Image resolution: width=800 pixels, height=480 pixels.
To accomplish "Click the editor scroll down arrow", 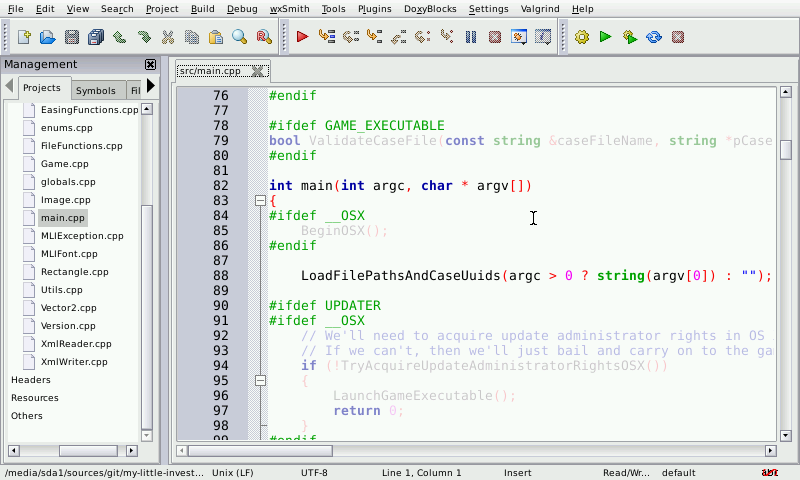I will tap(786, 436).
